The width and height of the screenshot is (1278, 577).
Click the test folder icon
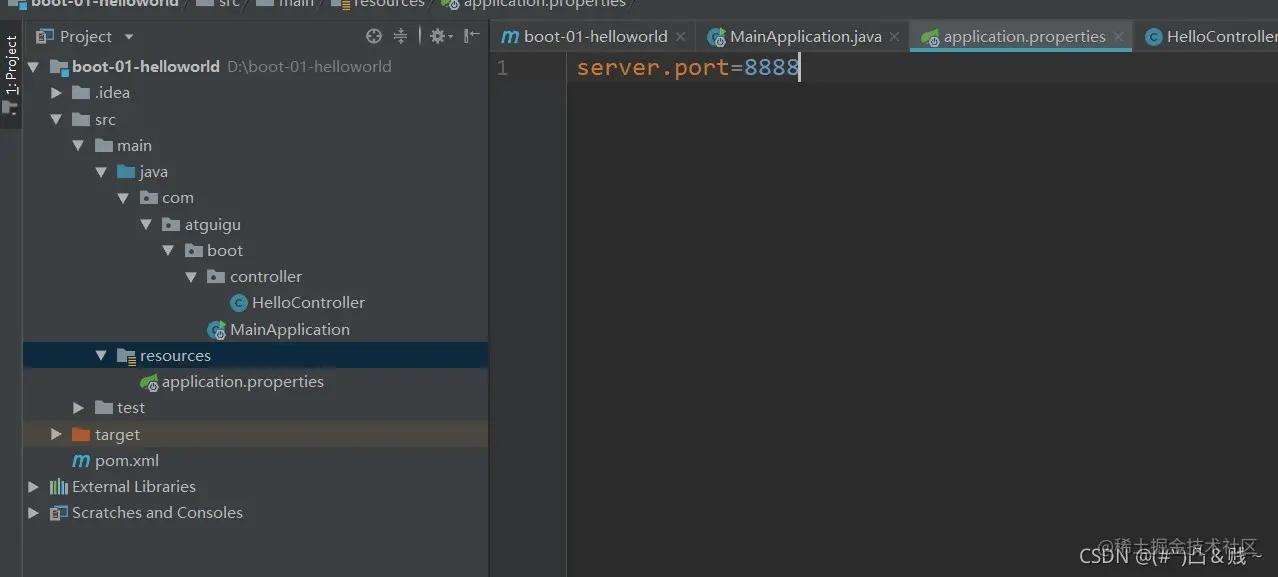[104, 408]
